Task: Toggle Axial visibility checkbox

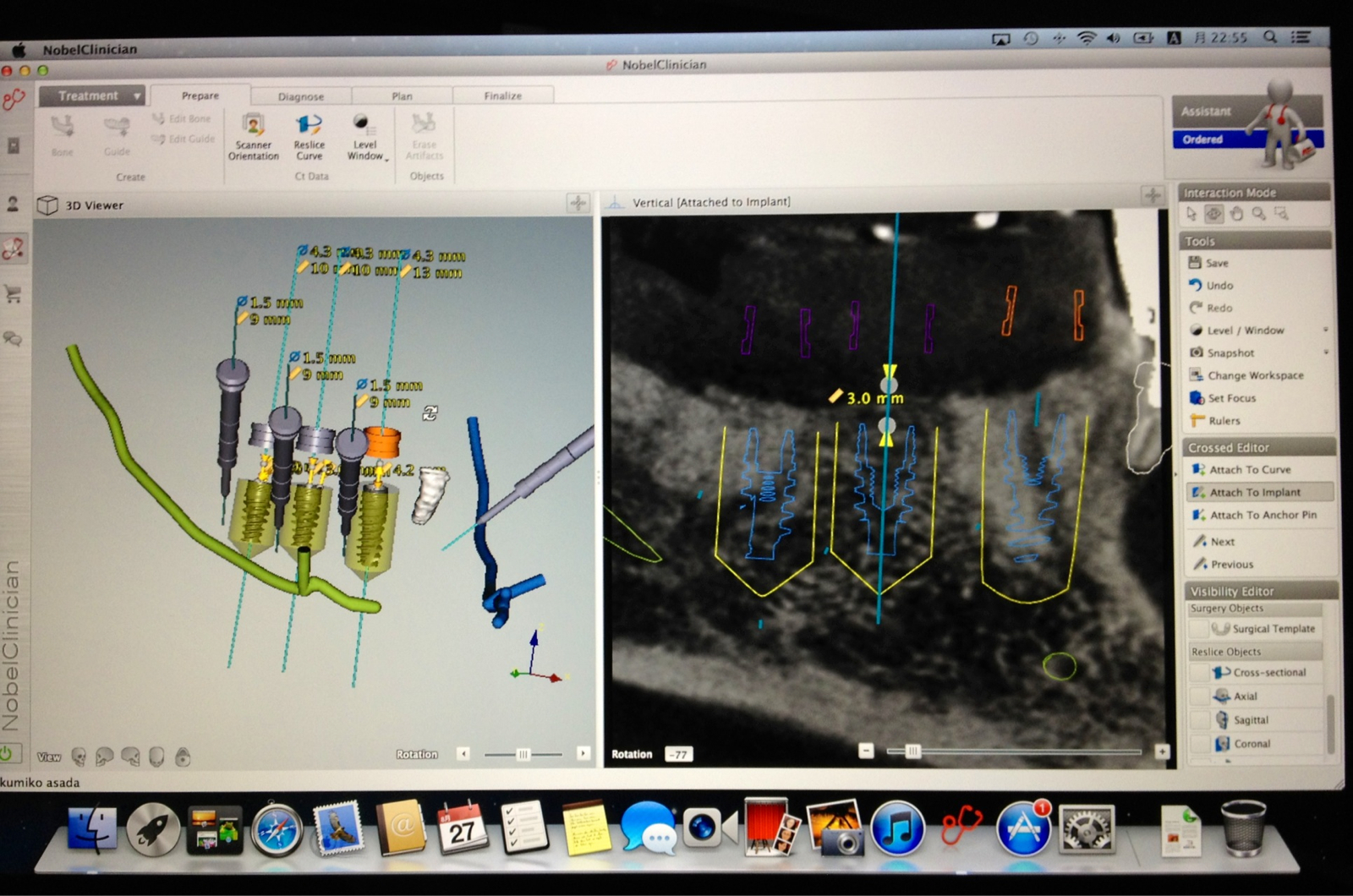Action: [1198, 697]
